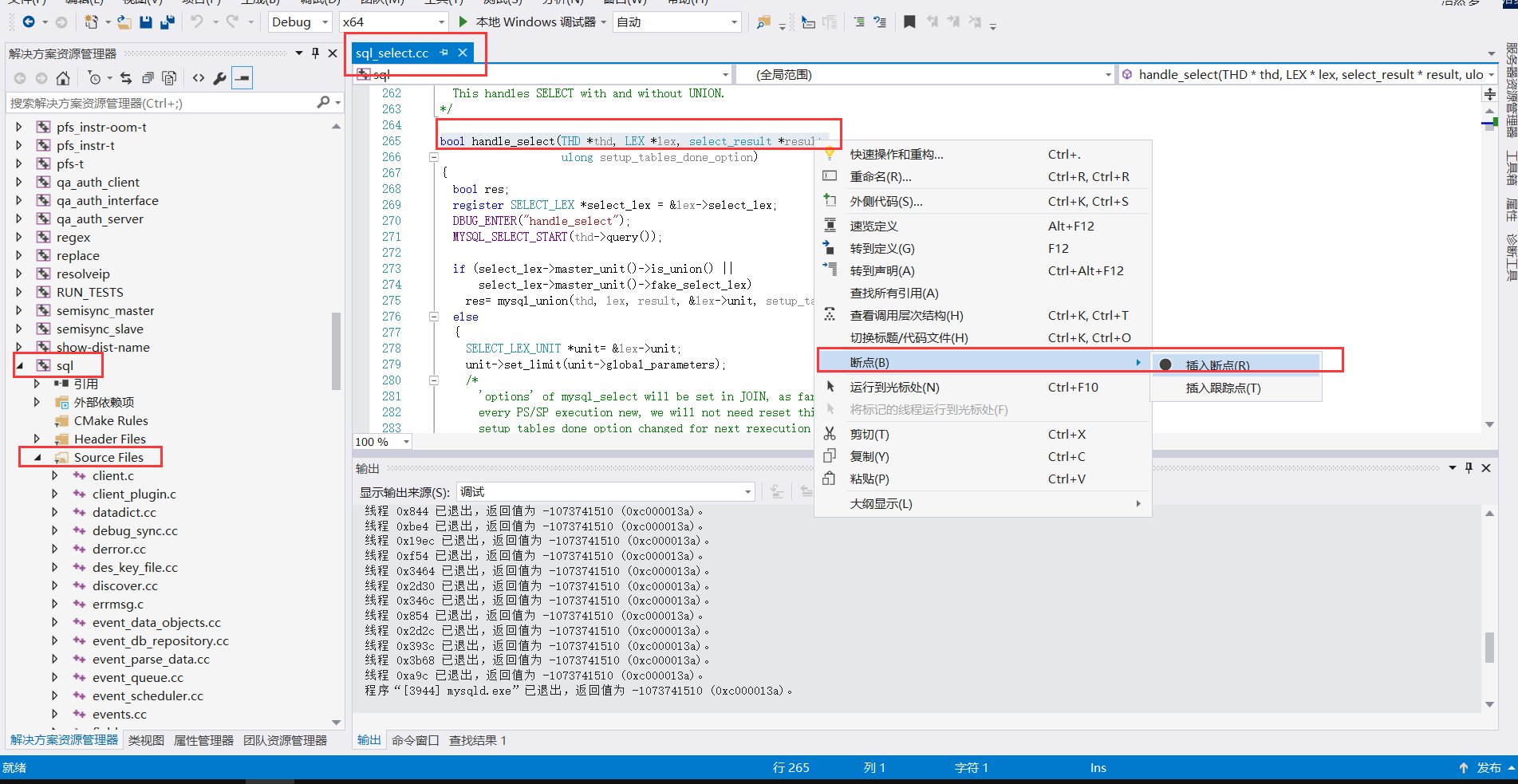This screenshot has width=1518, height=784.
Task: Click the view code angle-brackets icon
Action: (198, 77)
